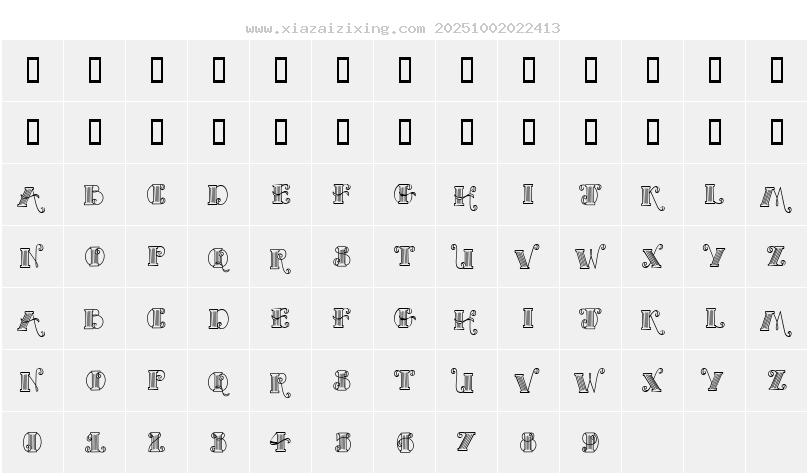808x476 pixels.
Task: Pick the digit 8 glyph
Action: (529, 442)
